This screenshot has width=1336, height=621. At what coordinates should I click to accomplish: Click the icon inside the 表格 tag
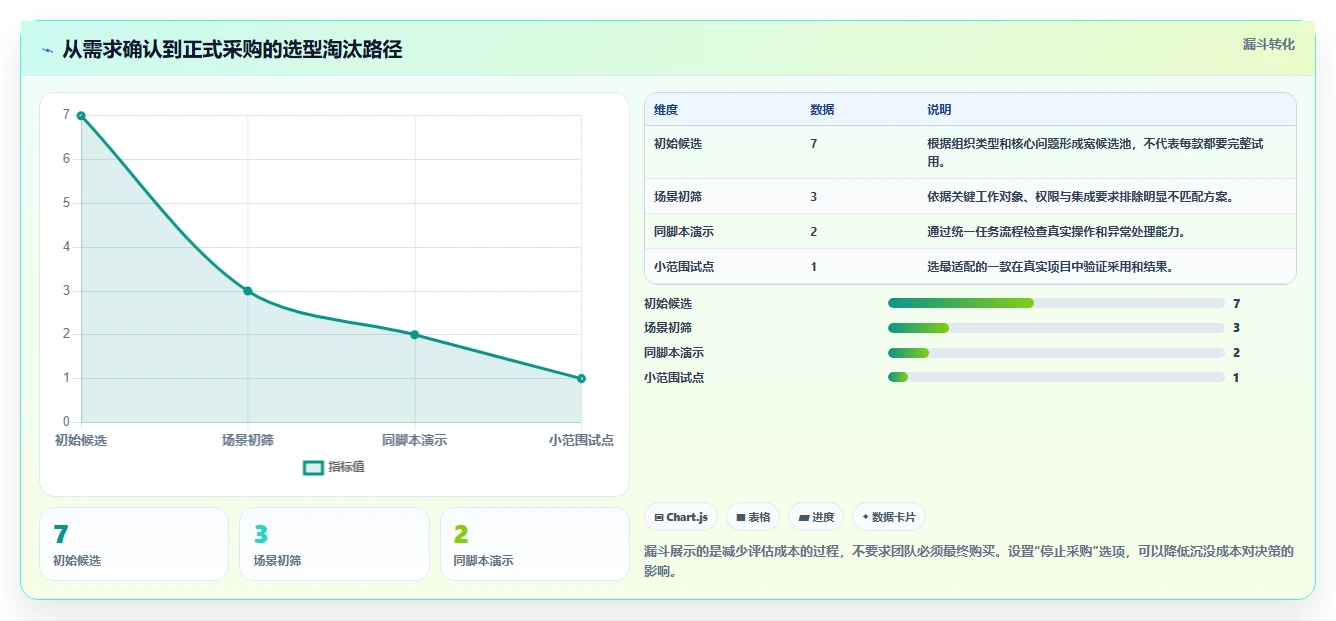740,518
